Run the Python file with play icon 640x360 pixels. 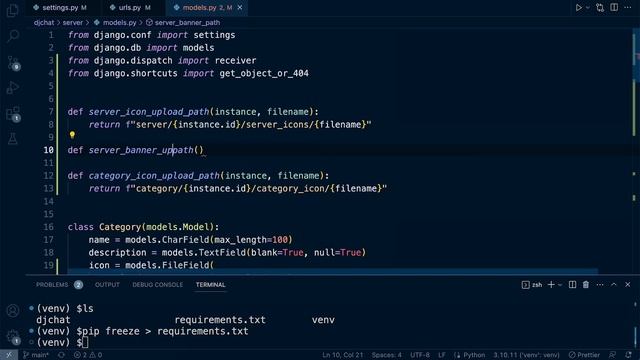tap(578, 7)
